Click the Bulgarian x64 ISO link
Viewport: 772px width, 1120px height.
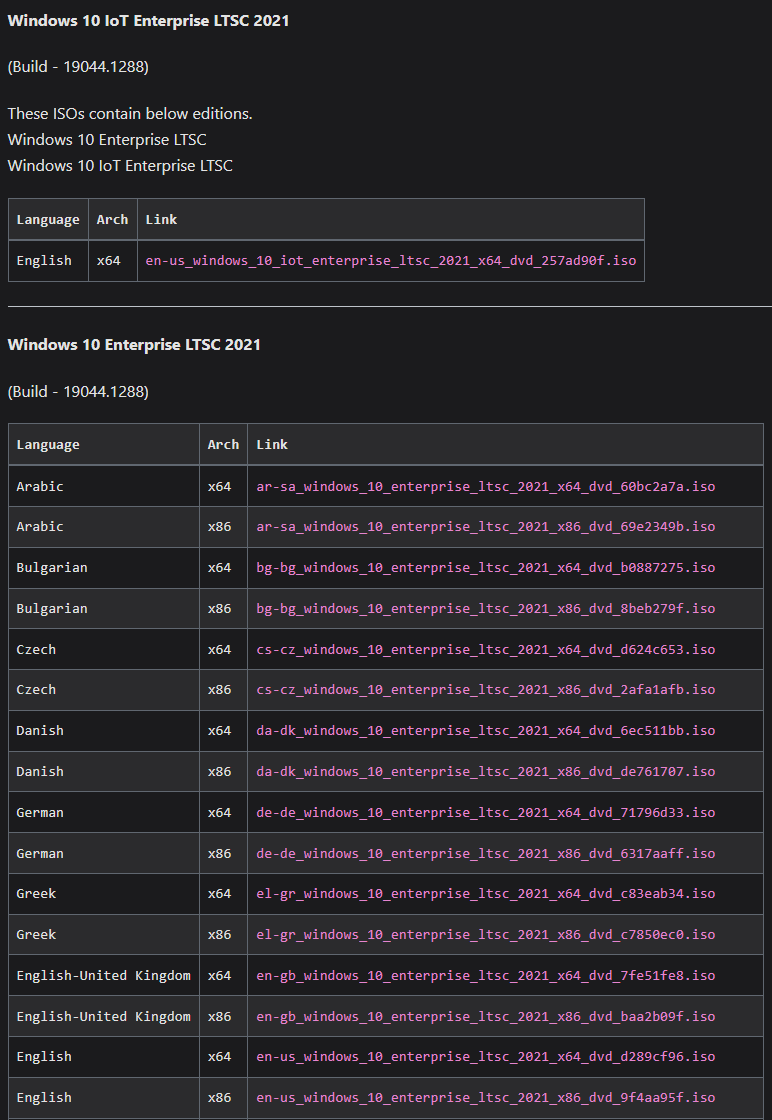[485, 568]
